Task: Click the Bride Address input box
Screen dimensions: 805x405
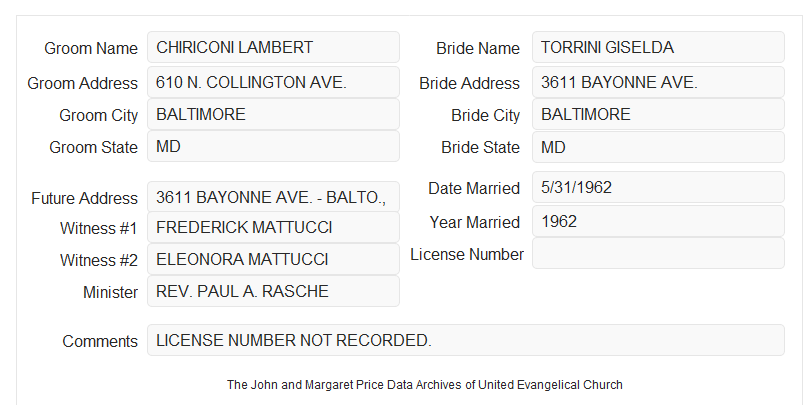Action: coord(658,82)
